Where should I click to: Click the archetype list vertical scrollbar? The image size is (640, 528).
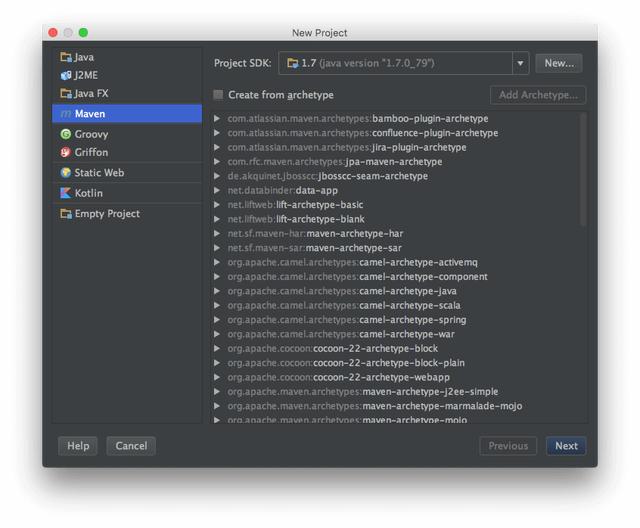[583, 169]
